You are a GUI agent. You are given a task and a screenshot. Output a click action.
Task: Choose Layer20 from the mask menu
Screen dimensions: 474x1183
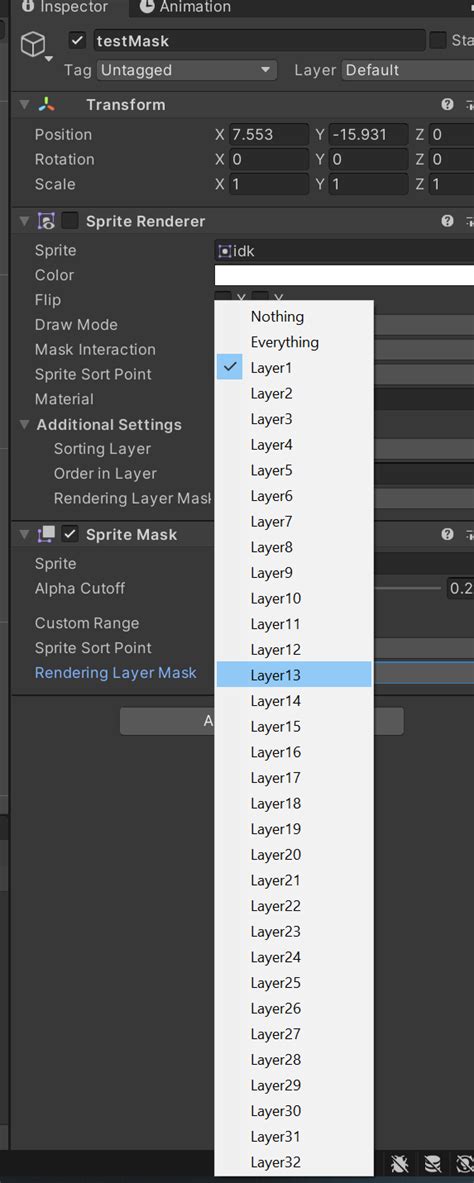point(294,855)
